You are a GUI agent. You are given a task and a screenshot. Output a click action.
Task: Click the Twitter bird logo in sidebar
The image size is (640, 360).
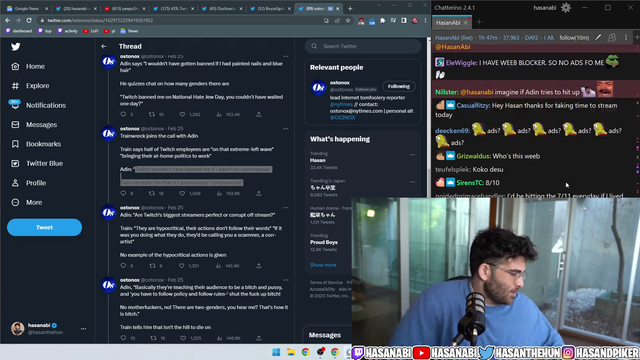tap(16, 47)
